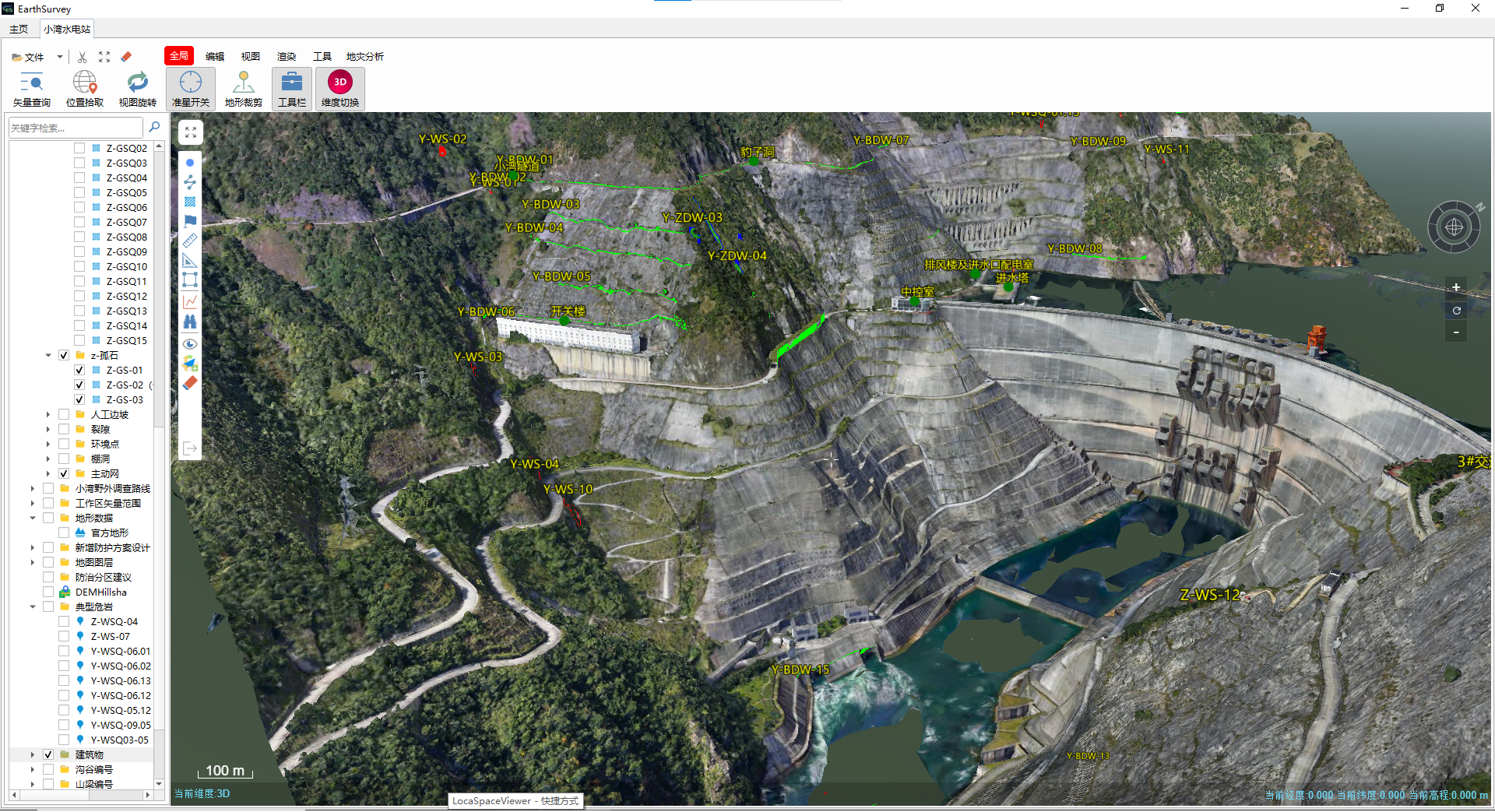Check the DEMHillsha layer checkbox
Screen dimensions: 1495x812
point(48,592)
